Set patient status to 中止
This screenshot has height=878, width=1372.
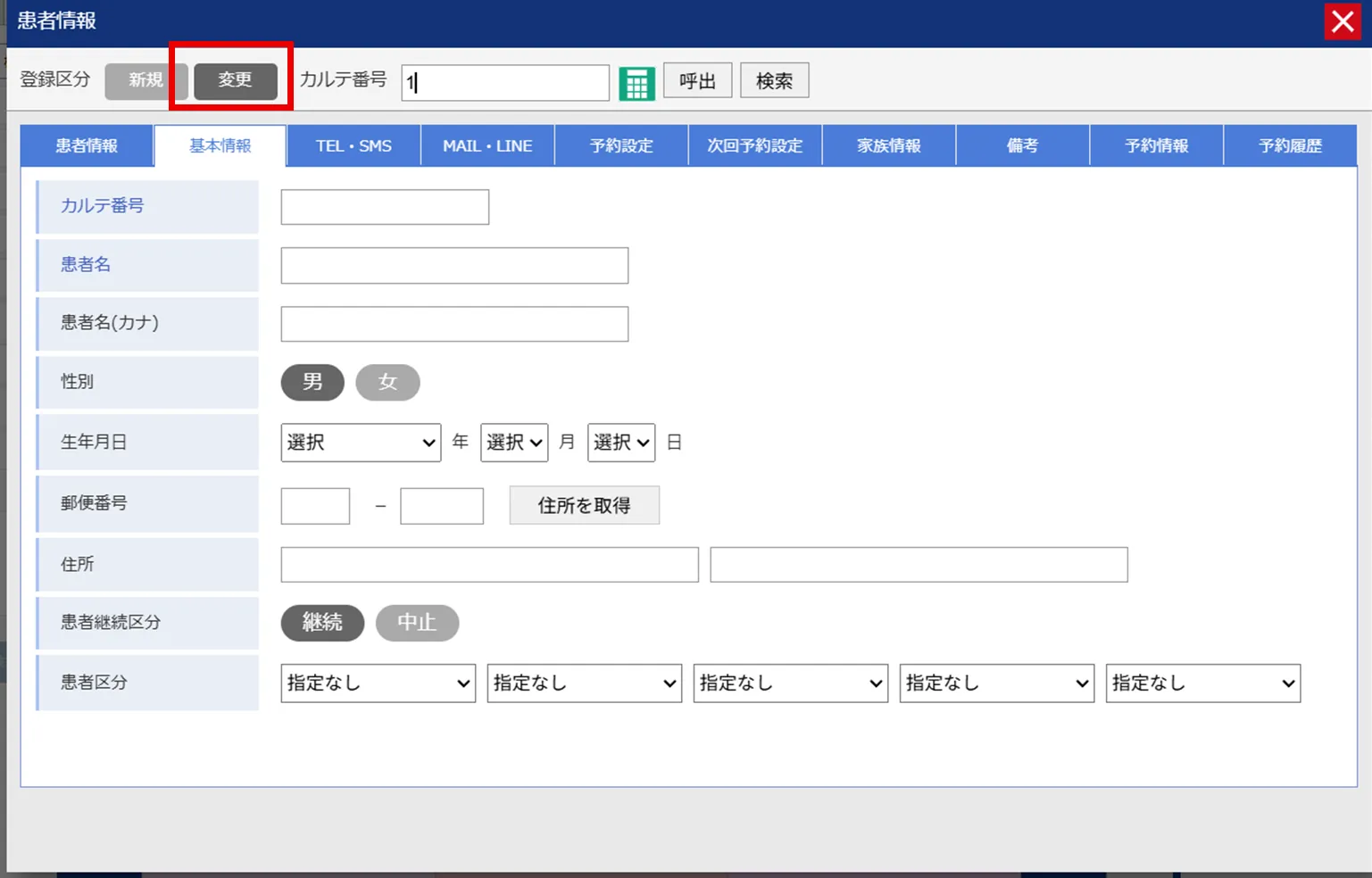[417, 623]
